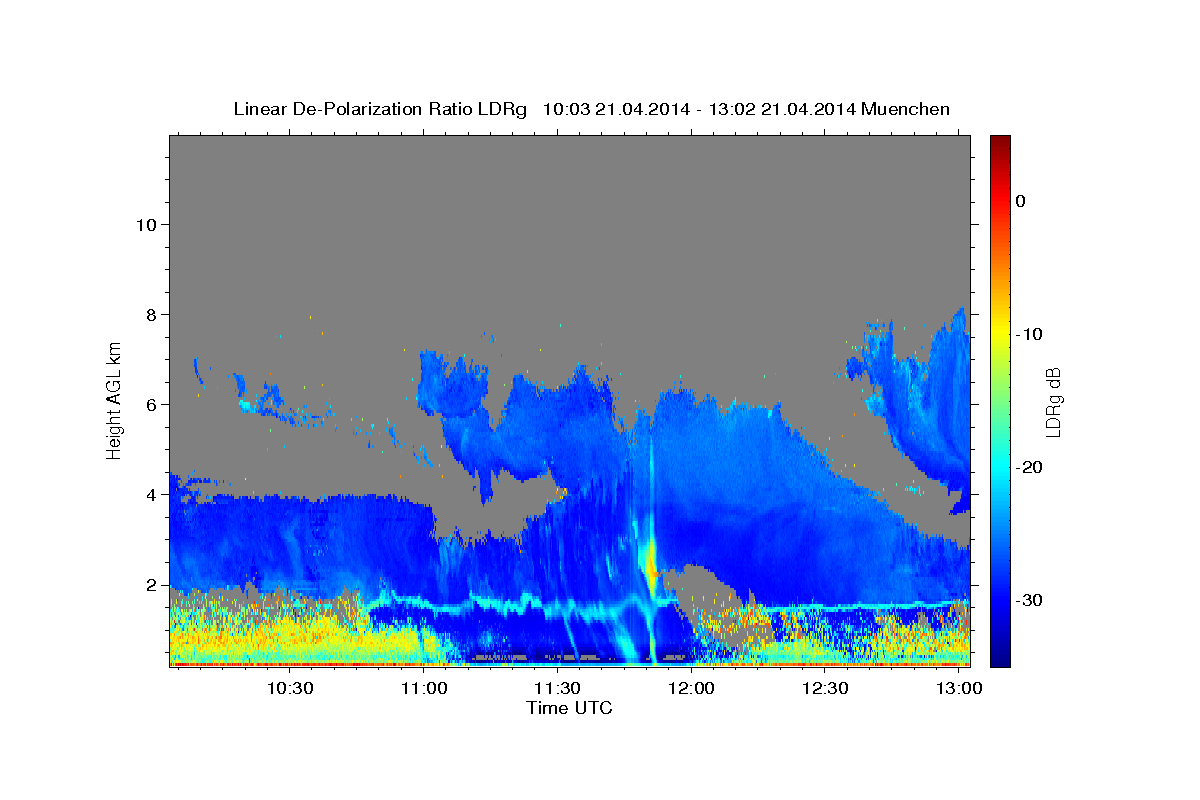Click the start timestamp "10:03 21.04.2014" in the title
The width and height of the screenshot is (1200, 800).
(x=615, y=109)
